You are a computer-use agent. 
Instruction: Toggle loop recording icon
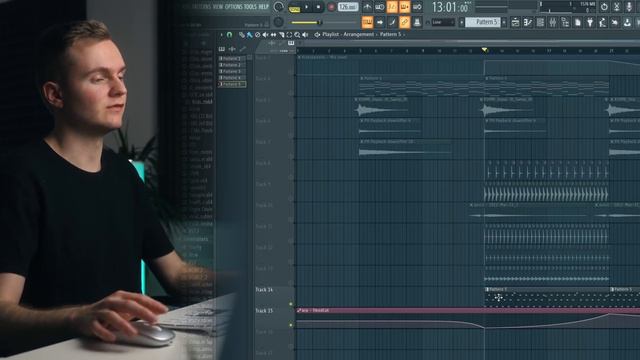click(417, 7)
